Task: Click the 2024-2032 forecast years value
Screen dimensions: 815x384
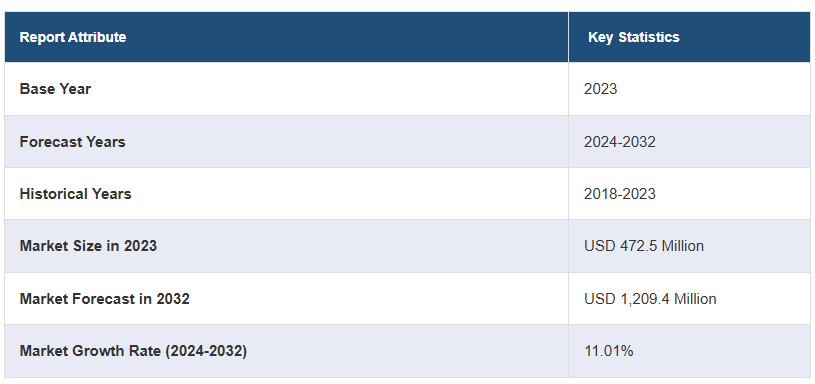Action: pyautogui.click(x=620, y=141)
